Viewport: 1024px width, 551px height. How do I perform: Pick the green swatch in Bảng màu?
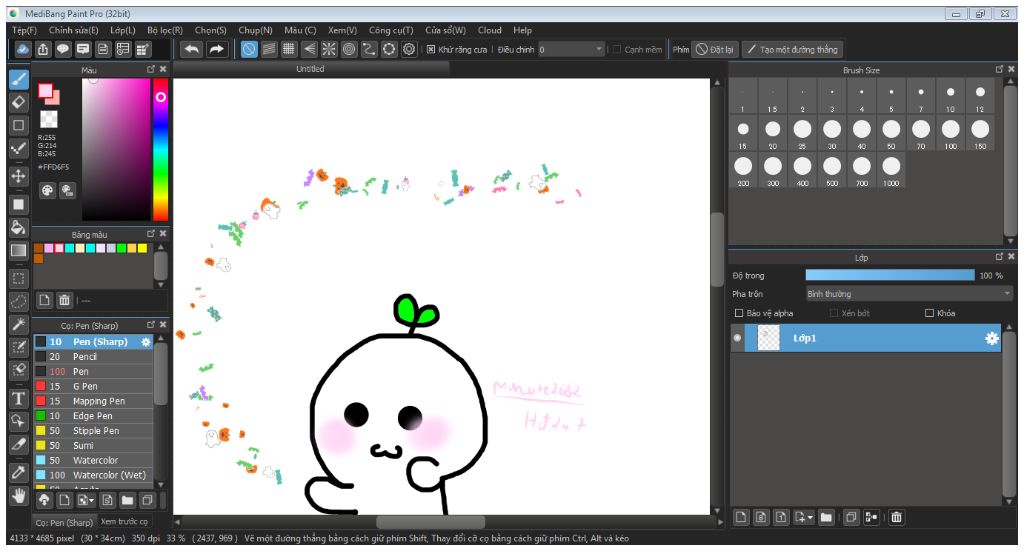tap(121, 248)
